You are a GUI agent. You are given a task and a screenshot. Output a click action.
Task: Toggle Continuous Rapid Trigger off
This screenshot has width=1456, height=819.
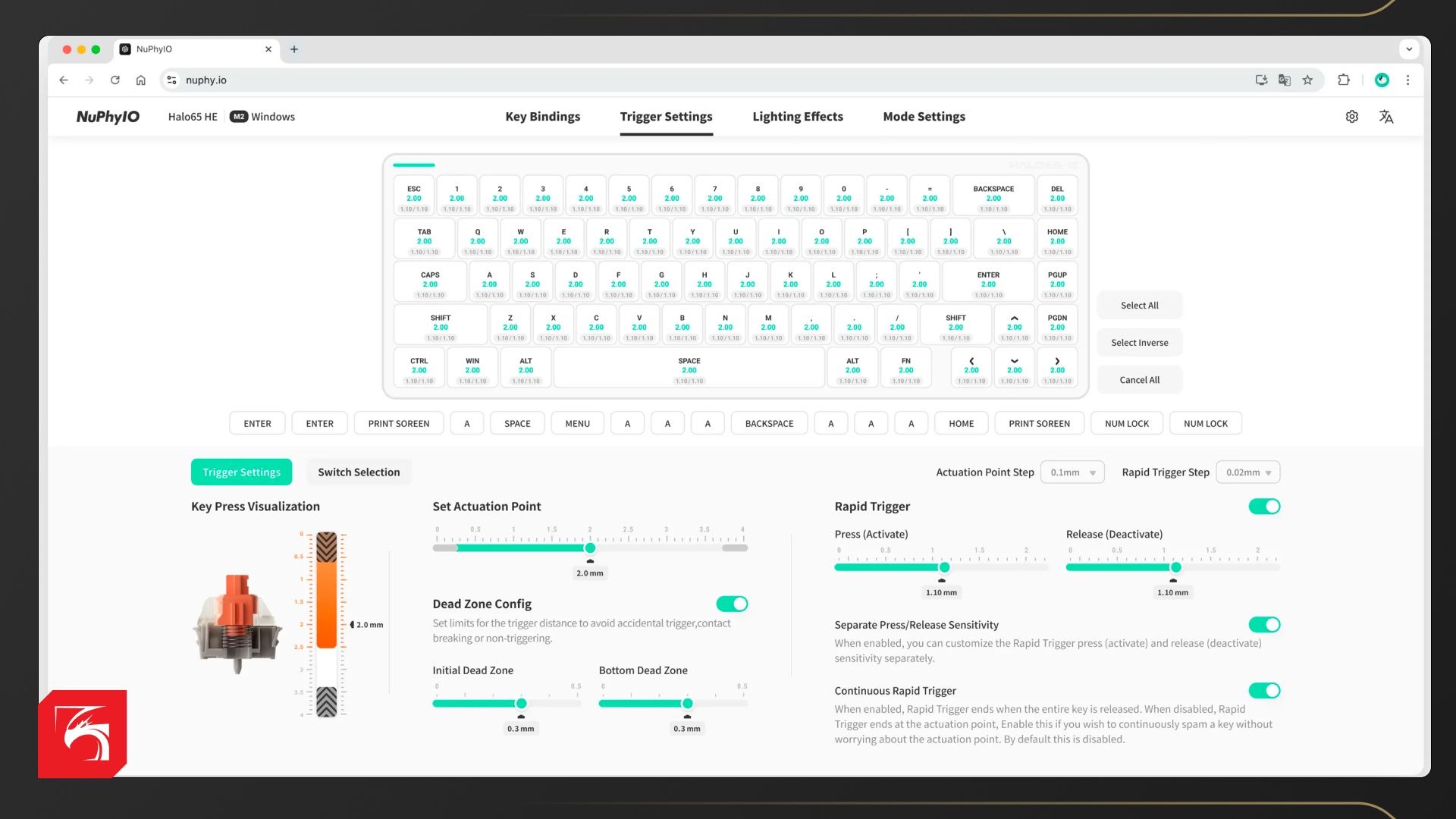pyautogui.click(x=1264, y=691)
